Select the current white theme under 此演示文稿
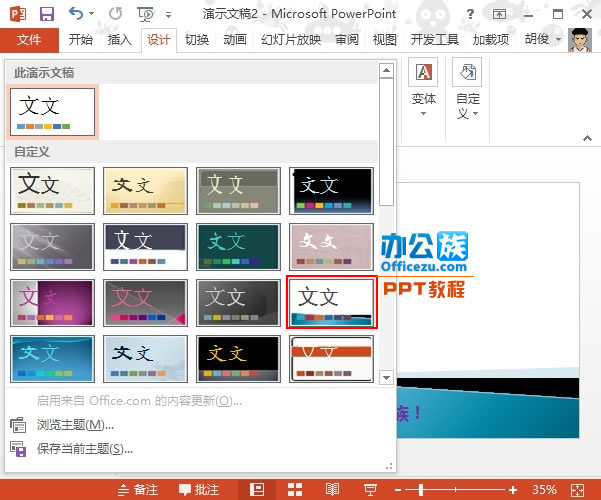This screenshot has width=601, height=500. click(53, 112)
